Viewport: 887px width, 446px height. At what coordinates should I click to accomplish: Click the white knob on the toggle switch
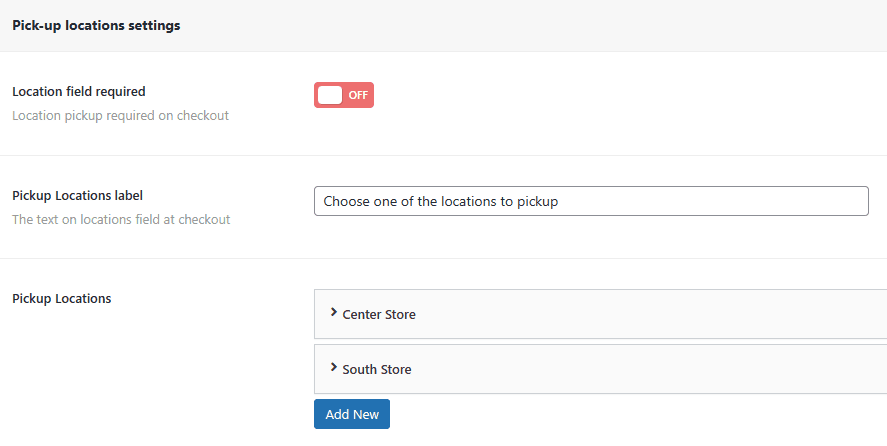330,95
